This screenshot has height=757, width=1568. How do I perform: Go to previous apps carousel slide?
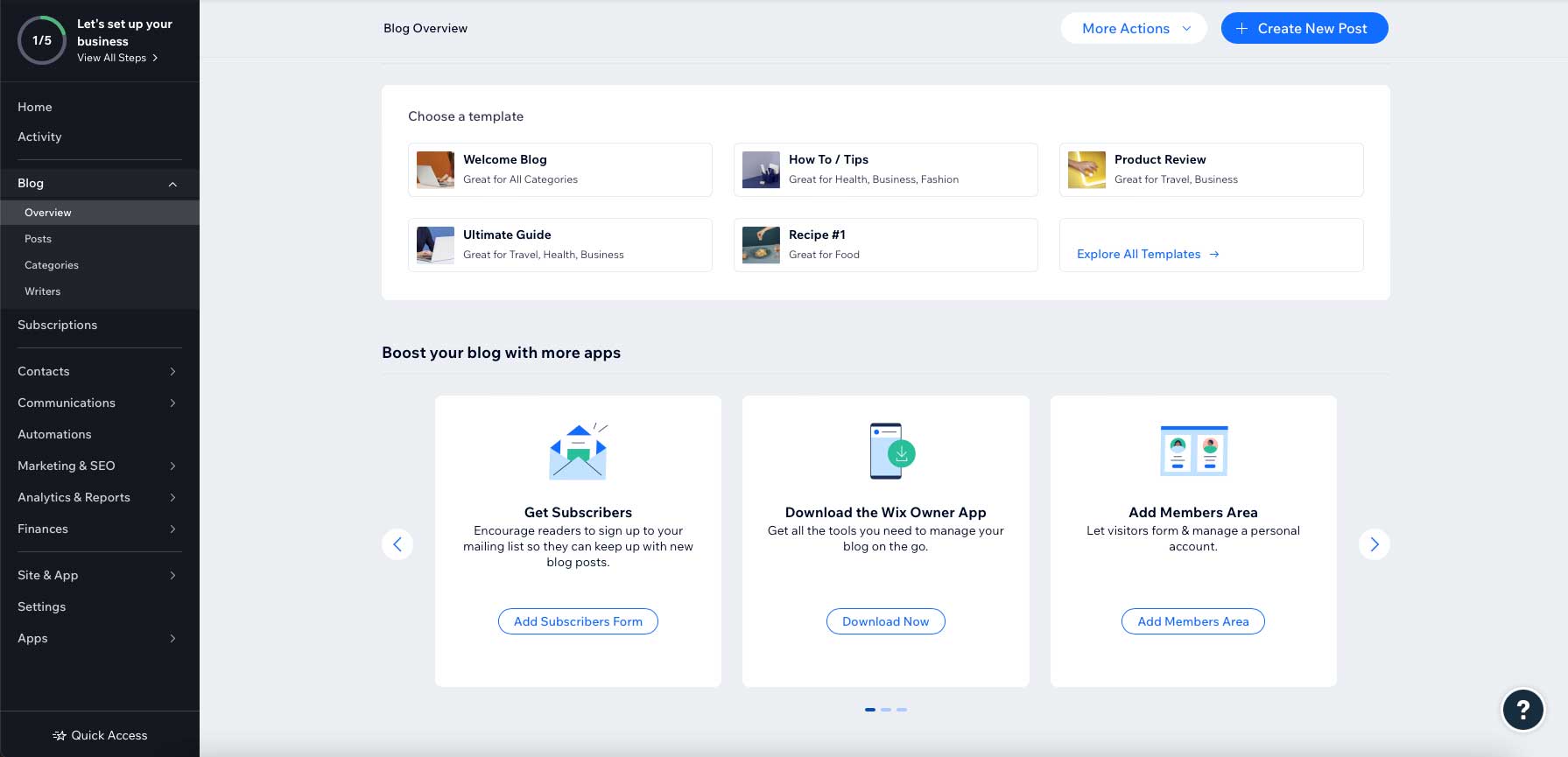coord(397,544)
